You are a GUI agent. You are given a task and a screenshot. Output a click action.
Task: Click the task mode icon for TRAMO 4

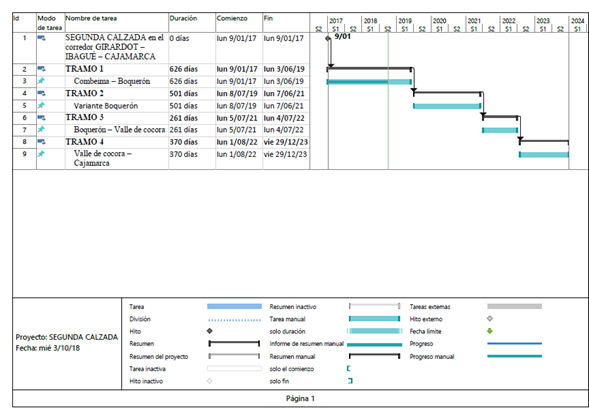41,142
